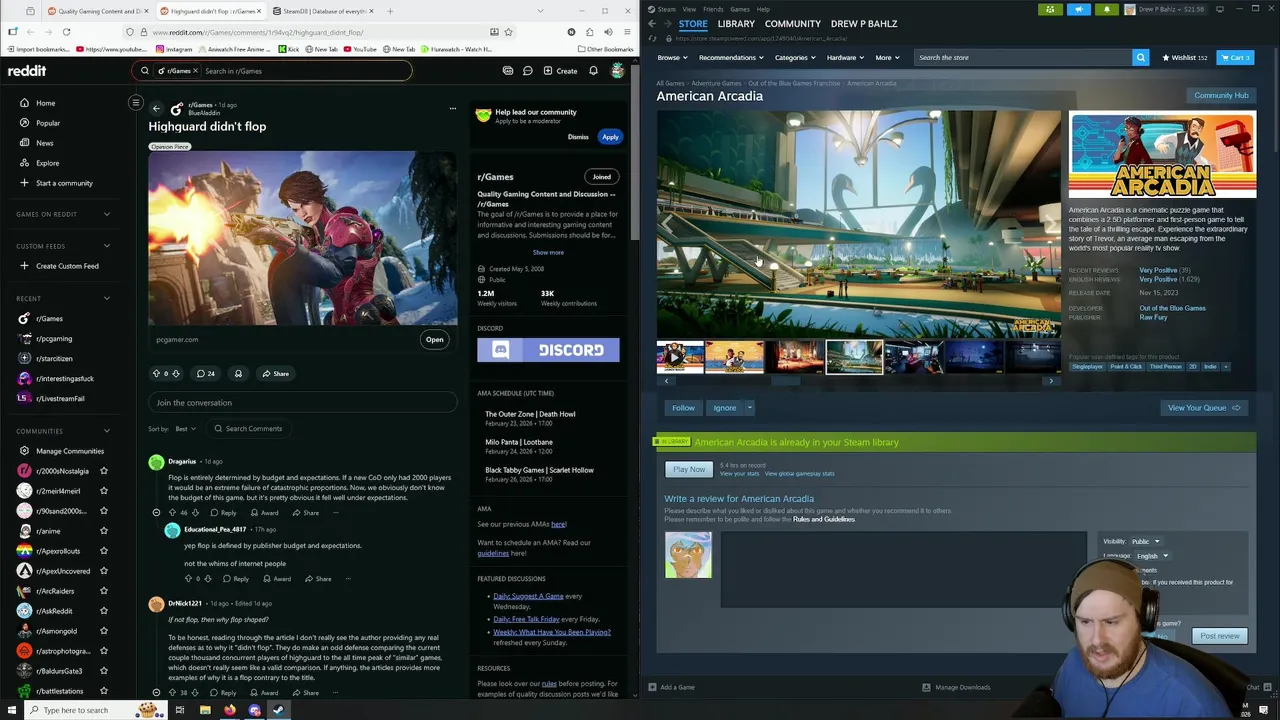Open Firefox application menu hamburger
The width and height of the screenshot is (1280, 720).
tap(626, 32)
